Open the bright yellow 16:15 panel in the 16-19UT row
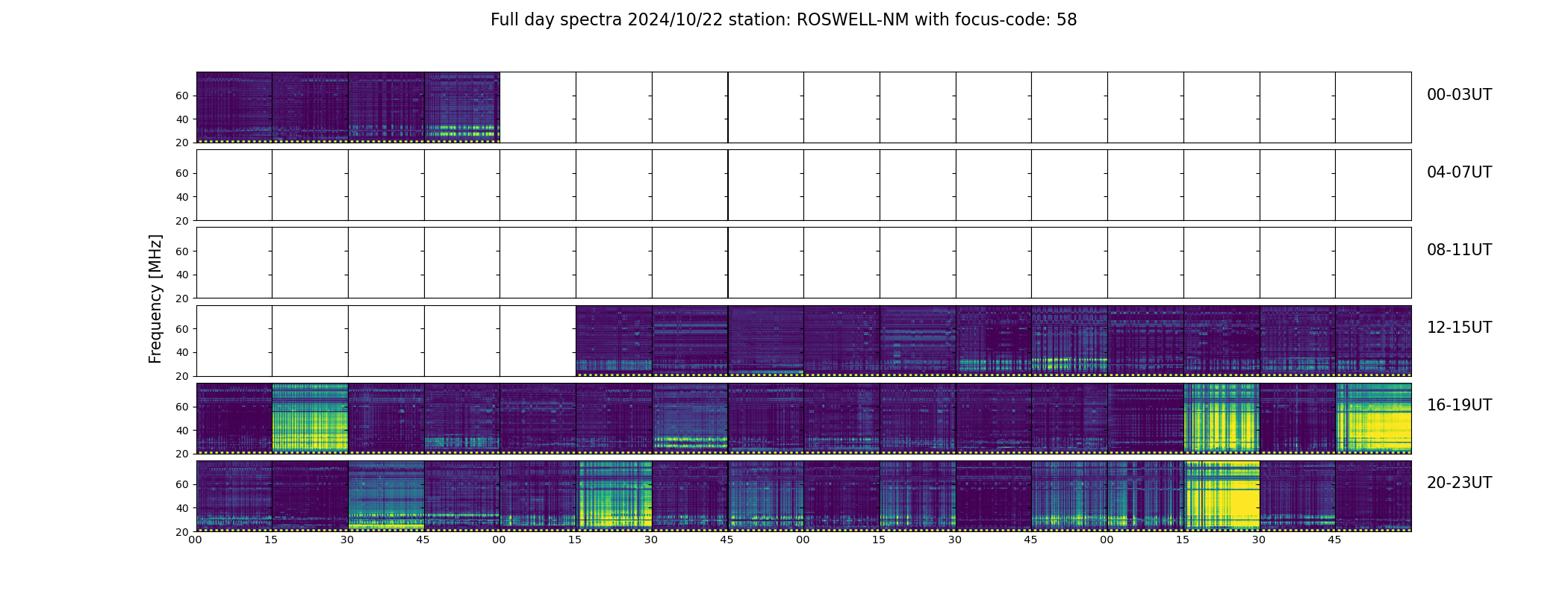 [311, 419]
